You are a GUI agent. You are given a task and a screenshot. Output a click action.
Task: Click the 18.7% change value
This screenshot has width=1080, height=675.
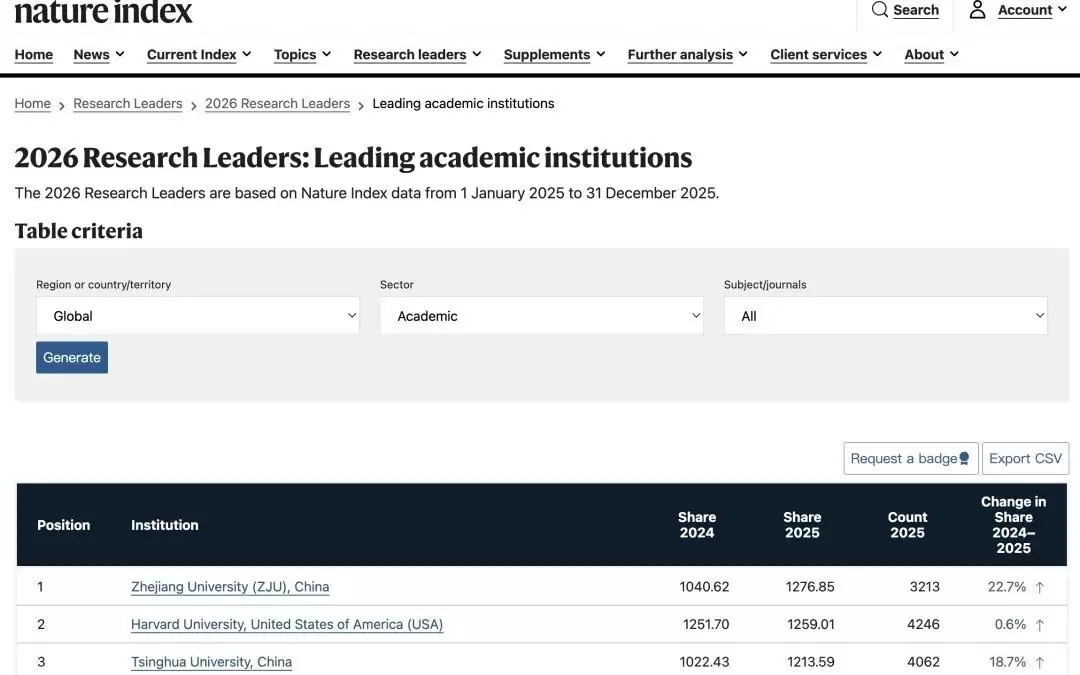tap(1008, 662)
